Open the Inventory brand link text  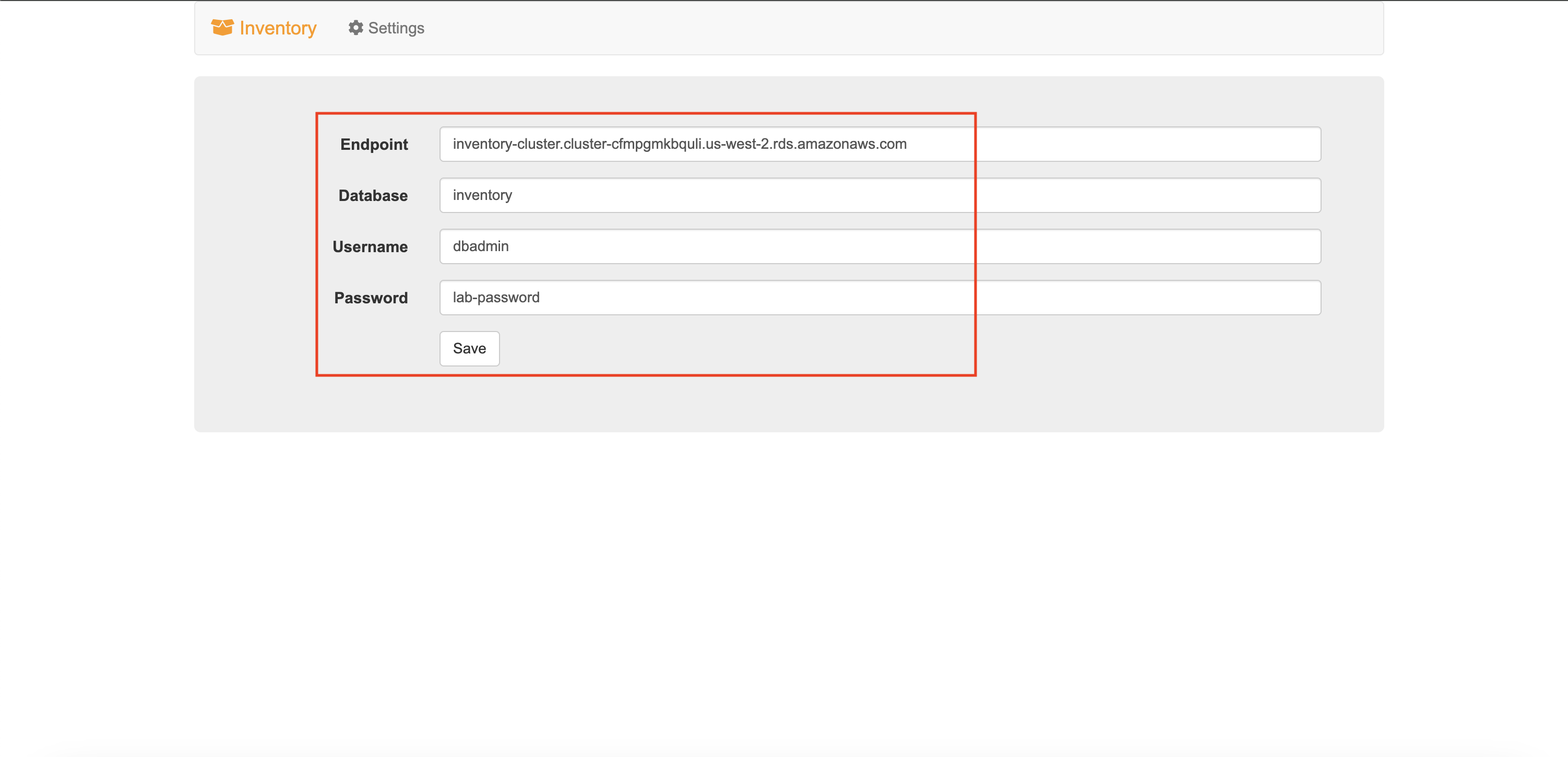click(278, 28)
